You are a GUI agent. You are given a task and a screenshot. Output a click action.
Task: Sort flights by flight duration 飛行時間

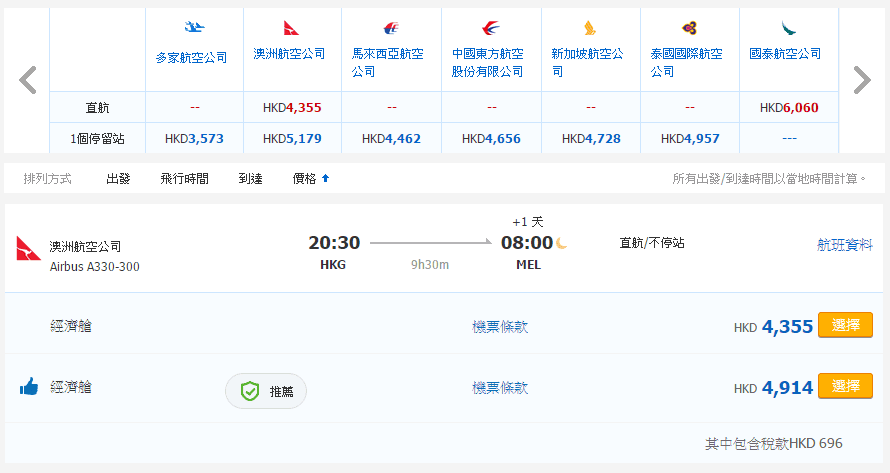point(184,179)
